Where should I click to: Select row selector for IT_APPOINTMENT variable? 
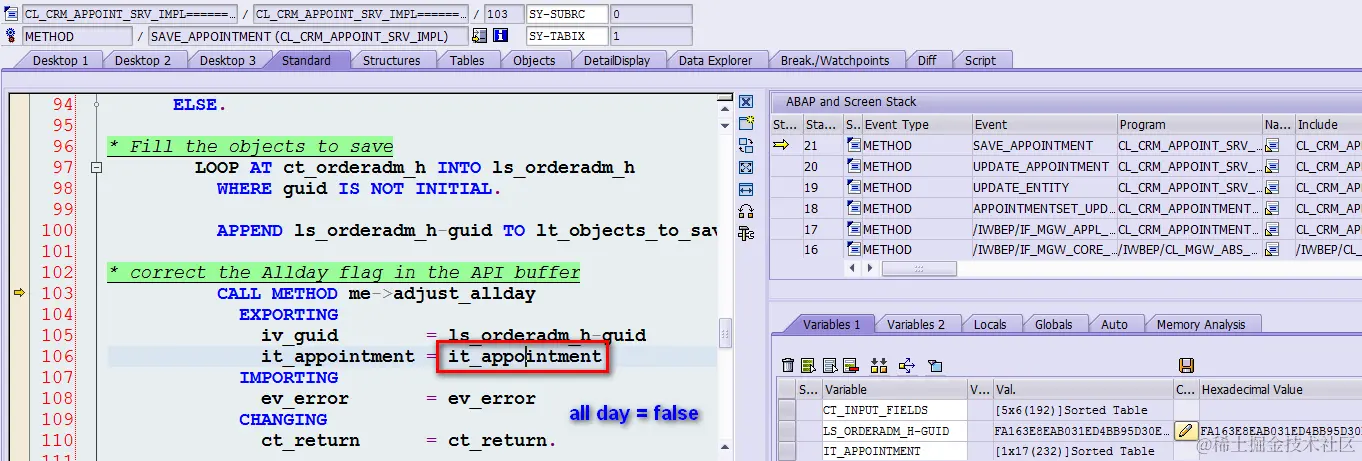(x=787, y=451)
